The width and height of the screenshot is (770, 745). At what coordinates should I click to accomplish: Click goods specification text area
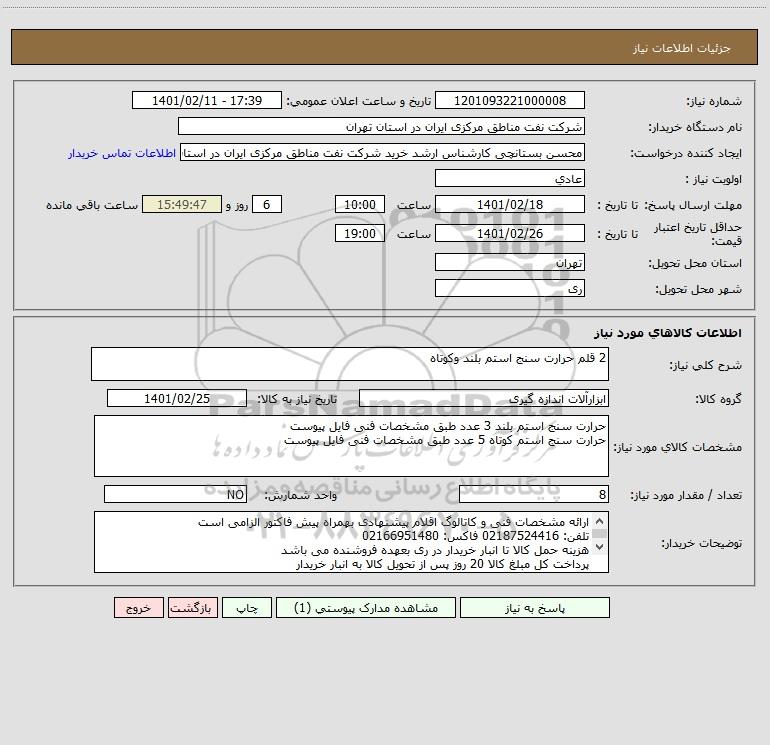click(x=351, y=446)
